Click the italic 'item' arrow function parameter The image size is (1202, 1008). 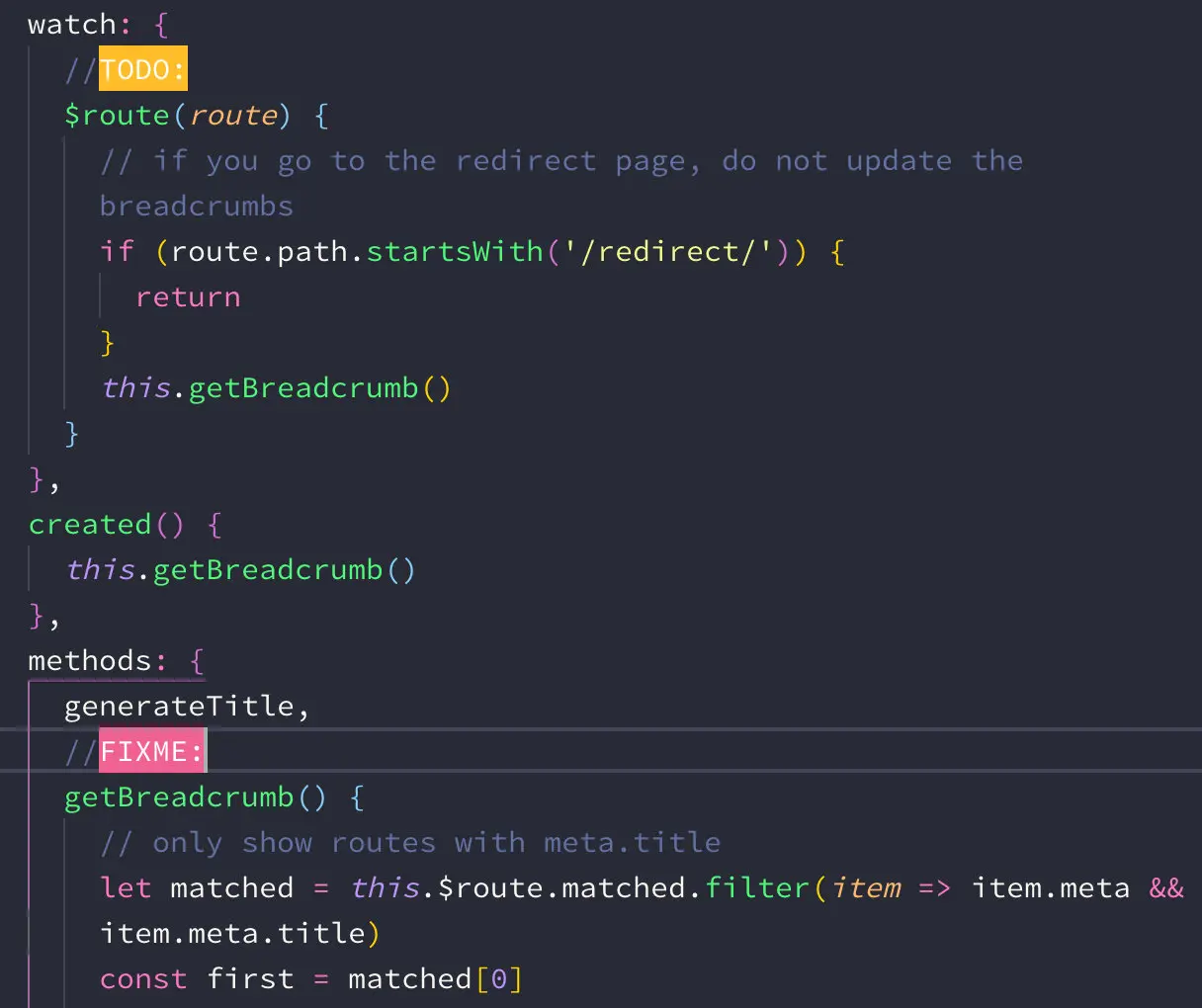(866, 888)
